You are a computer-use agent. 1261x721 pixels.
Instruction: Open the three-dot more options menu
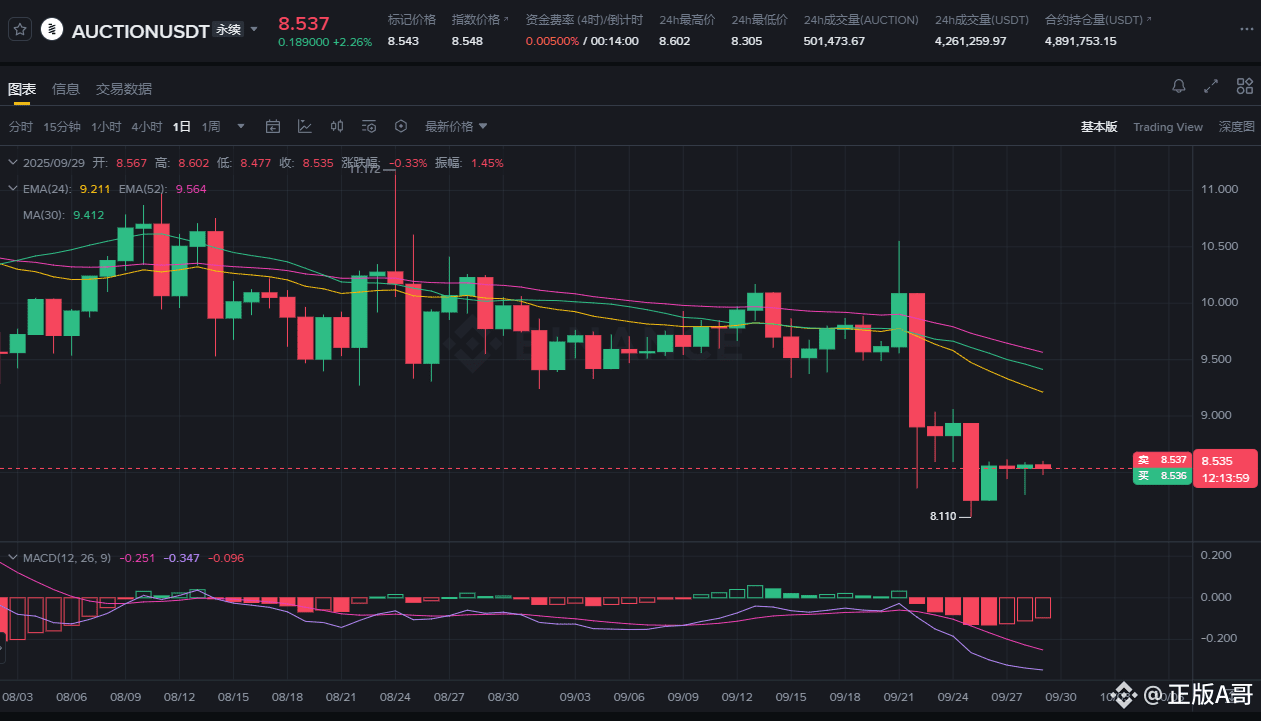tap(1245, 30)
